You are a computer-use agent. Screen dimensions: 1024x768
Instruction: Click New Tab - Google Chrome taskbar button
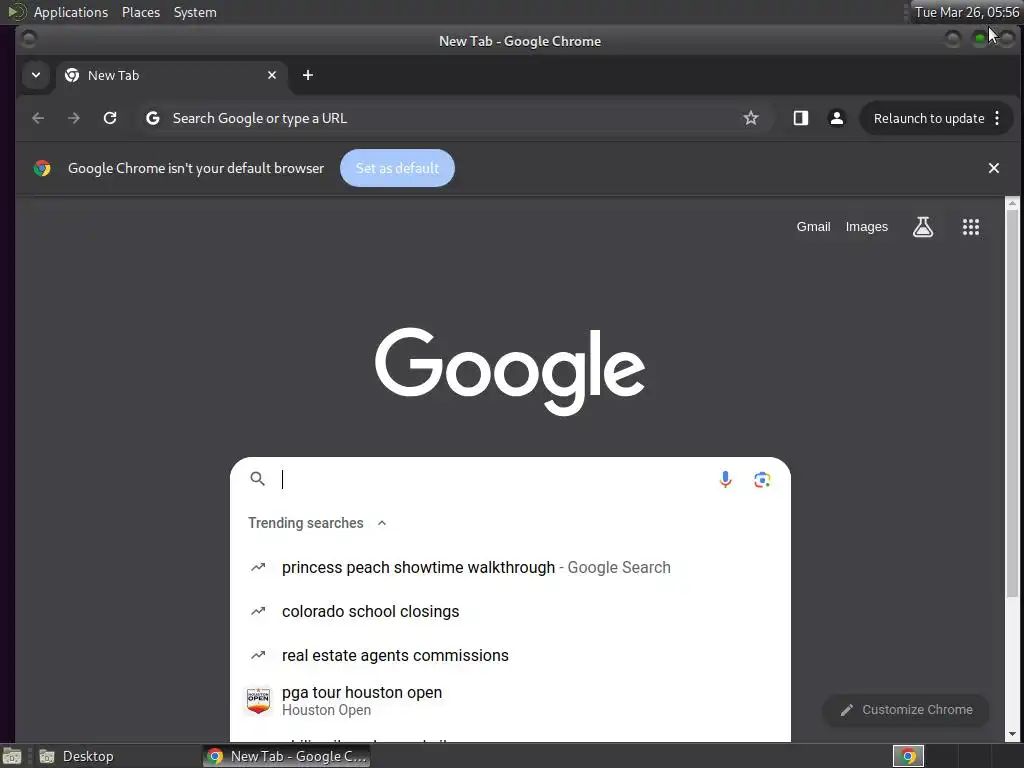[287, 756]
